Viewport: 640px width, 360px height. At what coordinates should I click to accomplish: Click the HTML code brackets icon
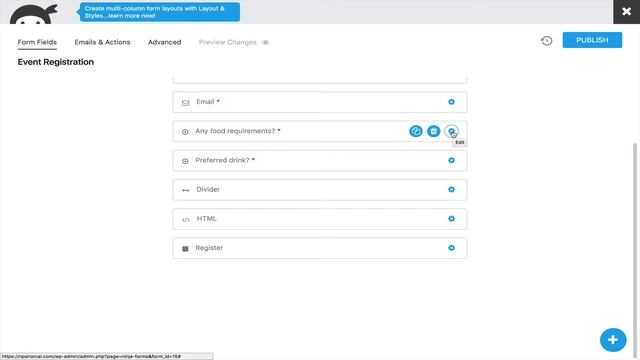186,220
